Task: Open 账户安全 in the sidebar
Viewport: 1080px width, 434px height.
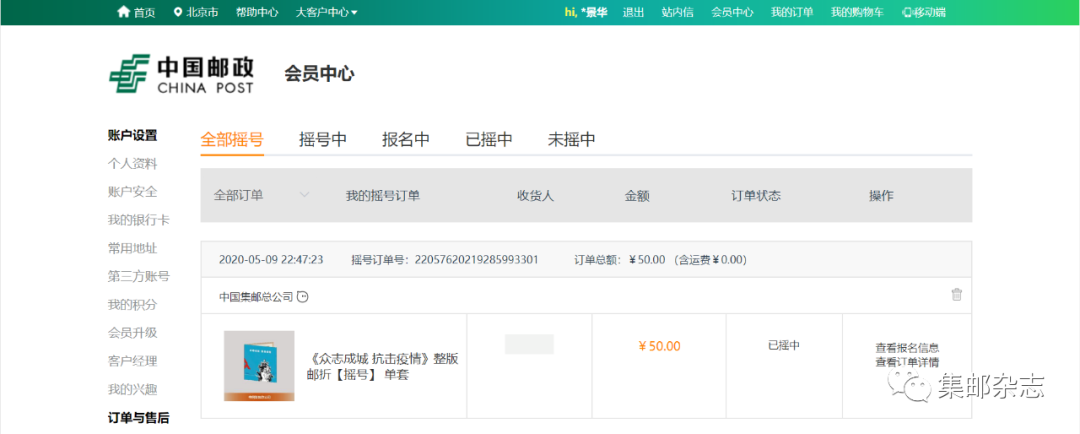Action: [x=132, y=192]
